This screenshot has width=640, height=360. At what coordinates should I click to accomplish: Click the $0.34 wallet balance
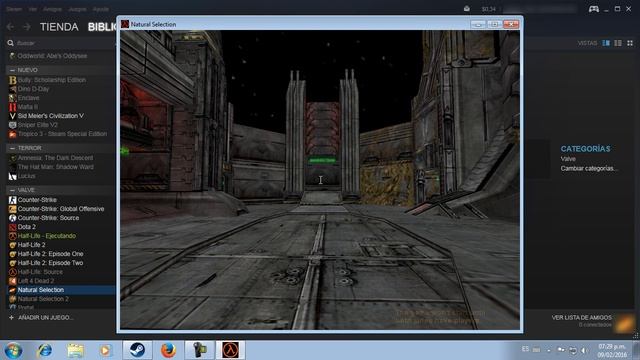pos(489,9)
